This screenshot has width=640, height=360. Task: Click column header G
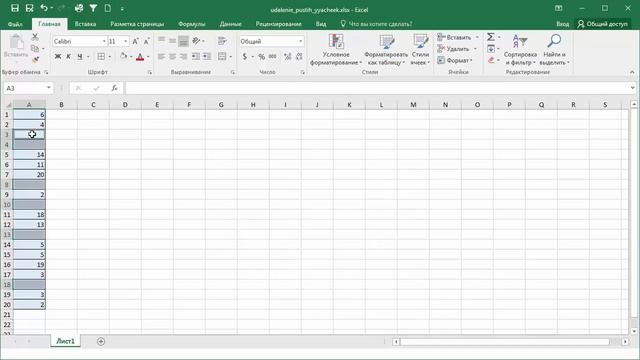221,105
